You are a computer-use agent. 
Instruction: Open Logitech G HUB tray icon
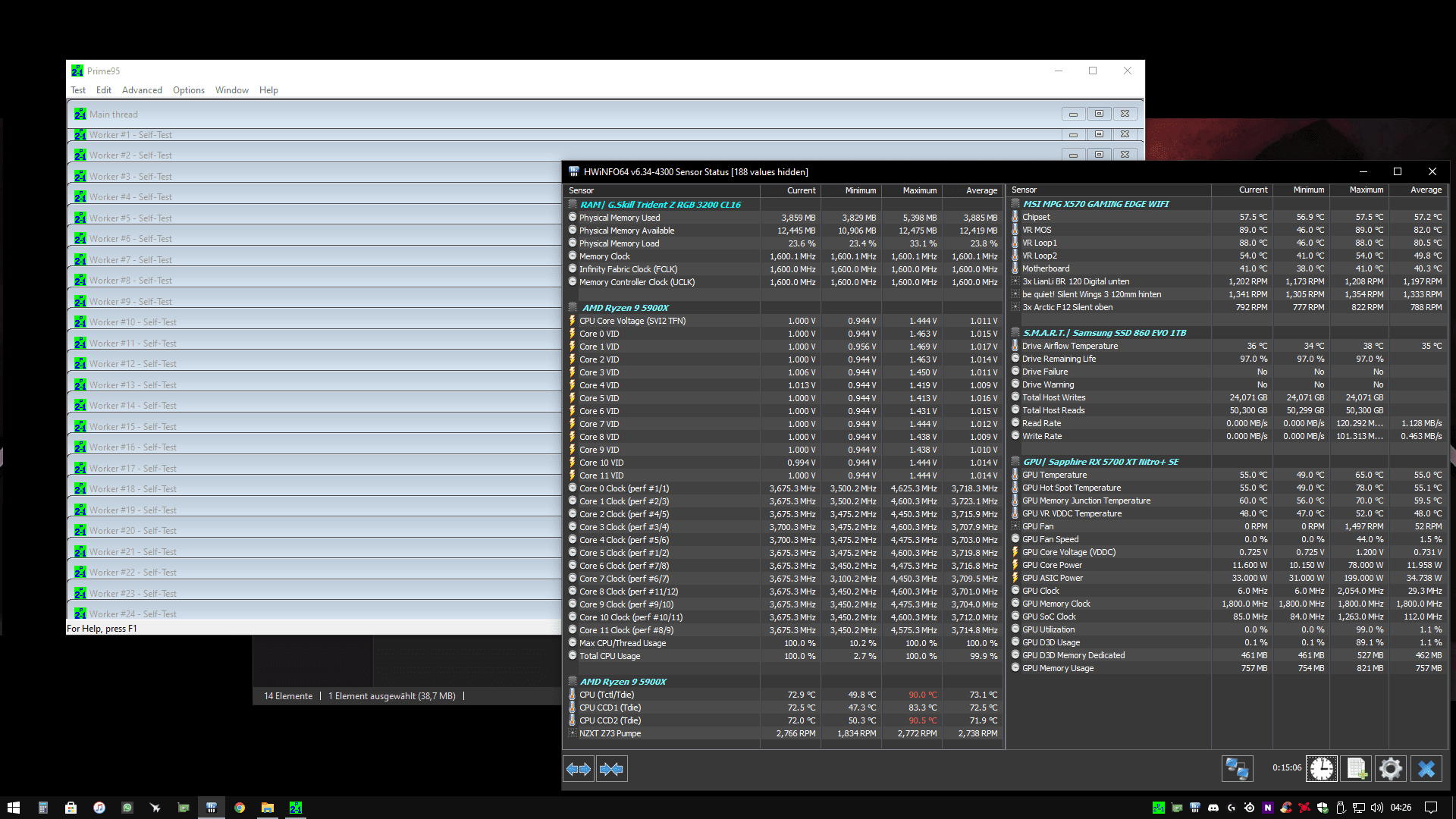(1232, 808)
